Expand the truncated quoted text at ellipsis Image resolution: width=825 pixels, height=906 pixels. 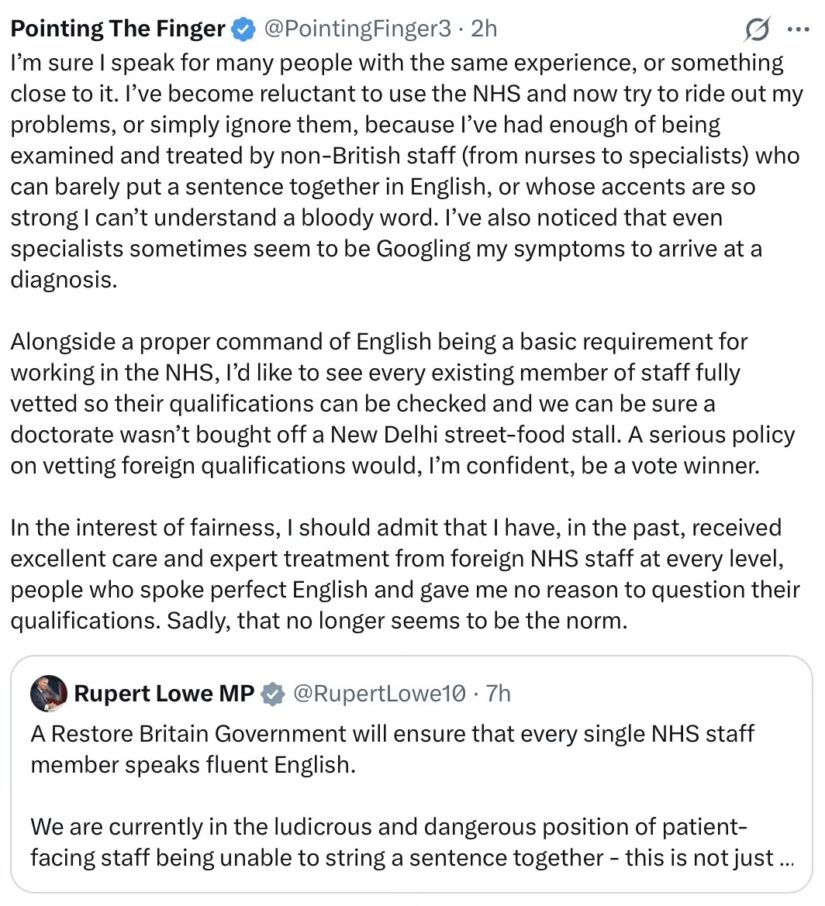787,859
